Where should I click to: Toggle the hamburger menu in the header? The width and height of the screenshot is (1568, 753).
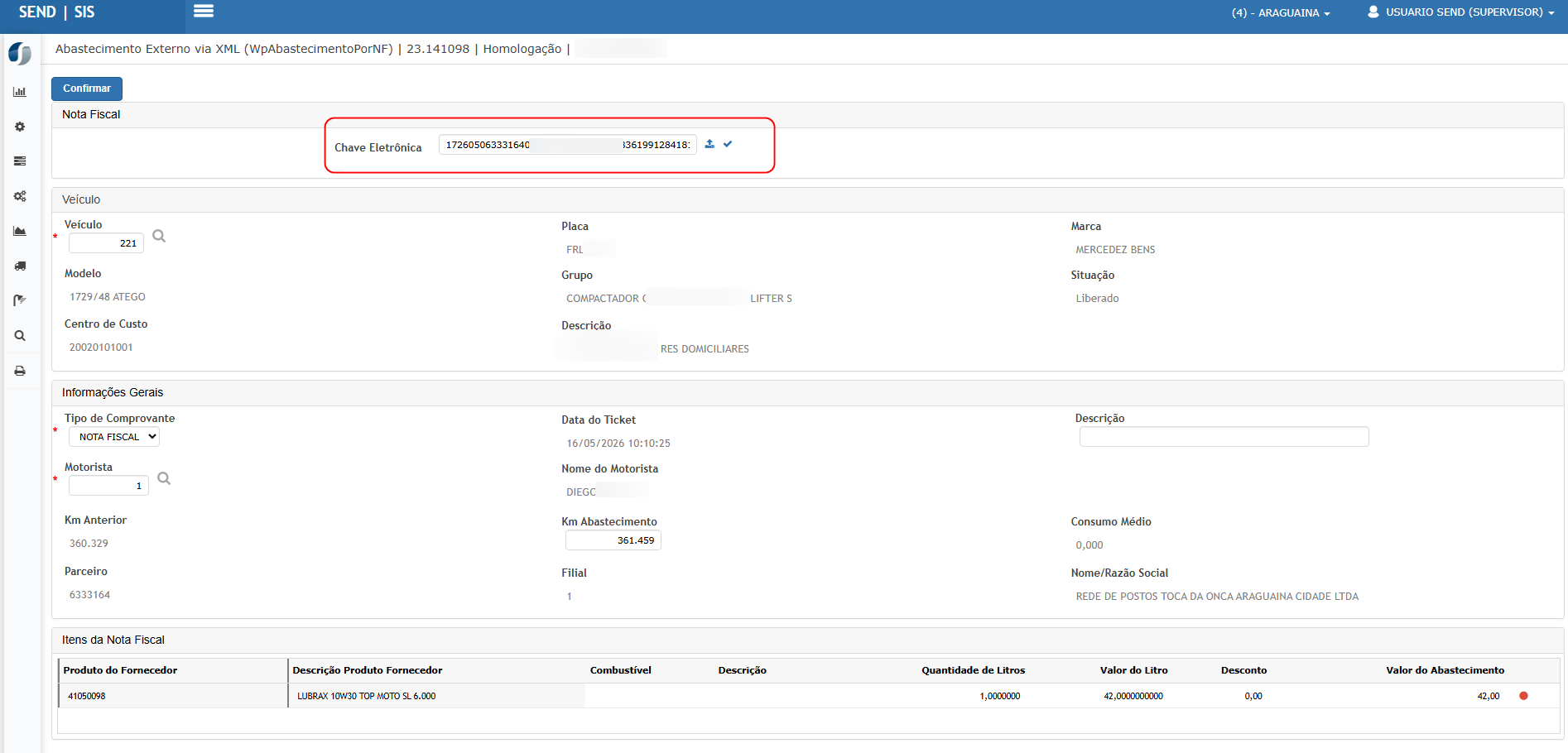[x=204, y=11]
